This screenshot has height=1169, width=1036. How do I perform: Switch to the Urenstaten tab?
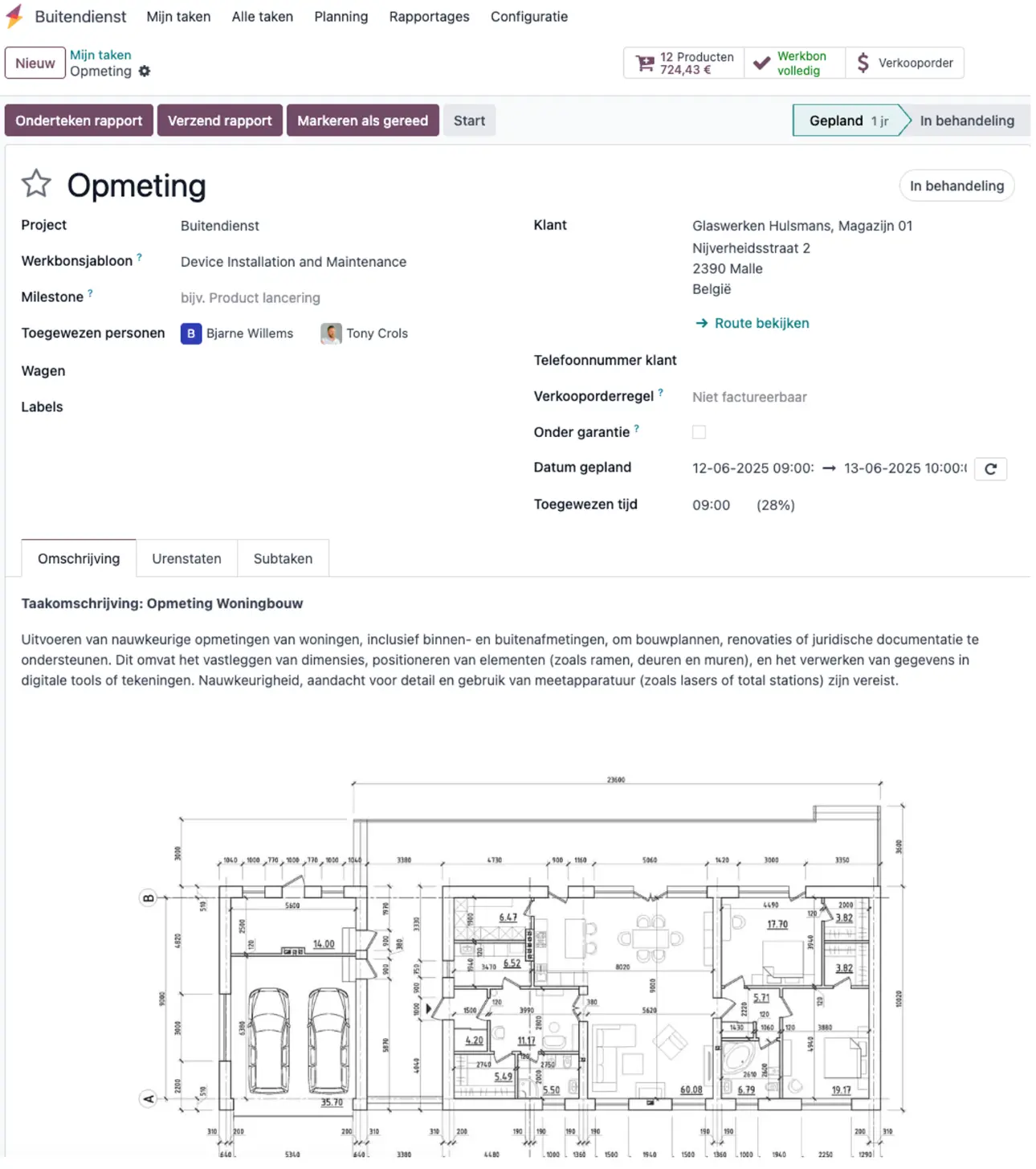click(x=186, y=558)
